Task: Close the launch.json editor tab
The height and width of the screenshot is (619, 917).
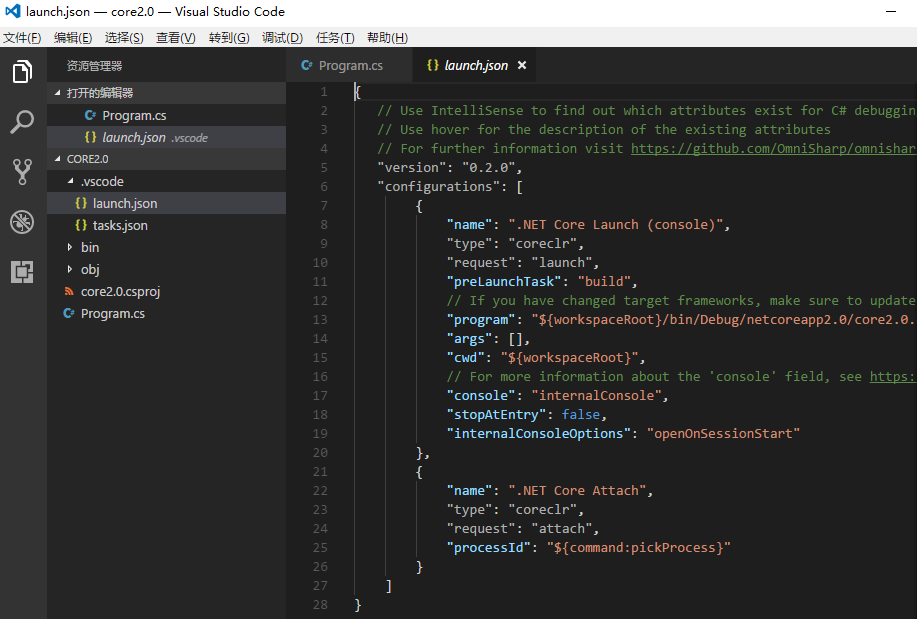Action: [522, 65]
